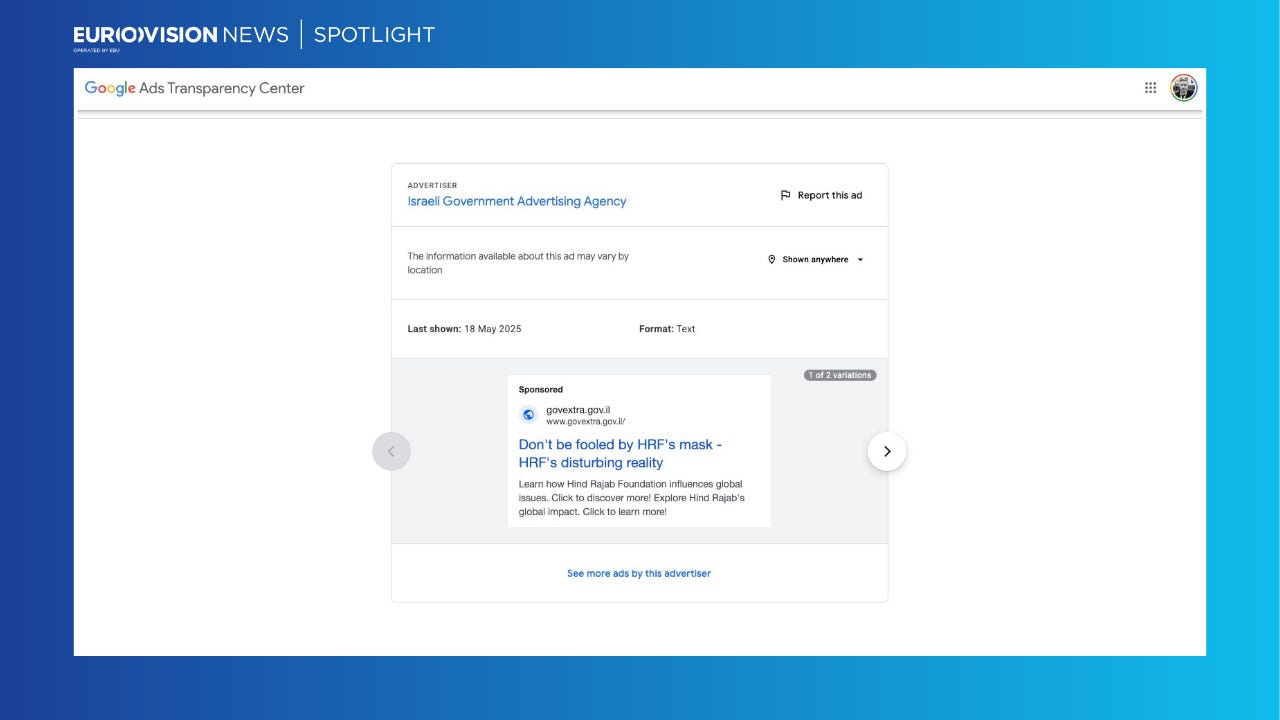Click See more ads by this advertiser
The height and width of the screenshot is (720, 1280).
click(x=639, y=573)
